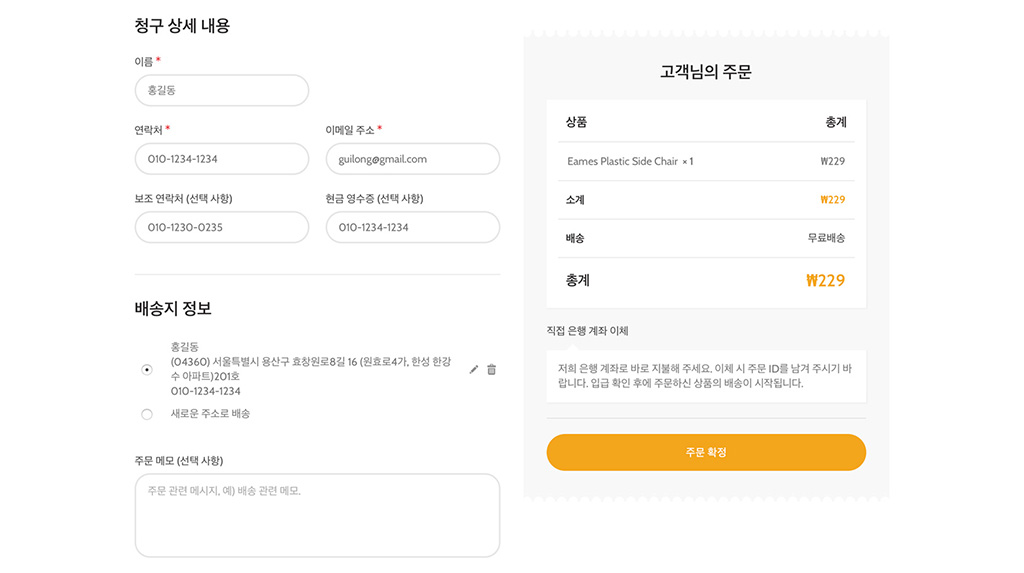
Task: Click the orange 총계 amount ₩229
Action: click(825, 281)
